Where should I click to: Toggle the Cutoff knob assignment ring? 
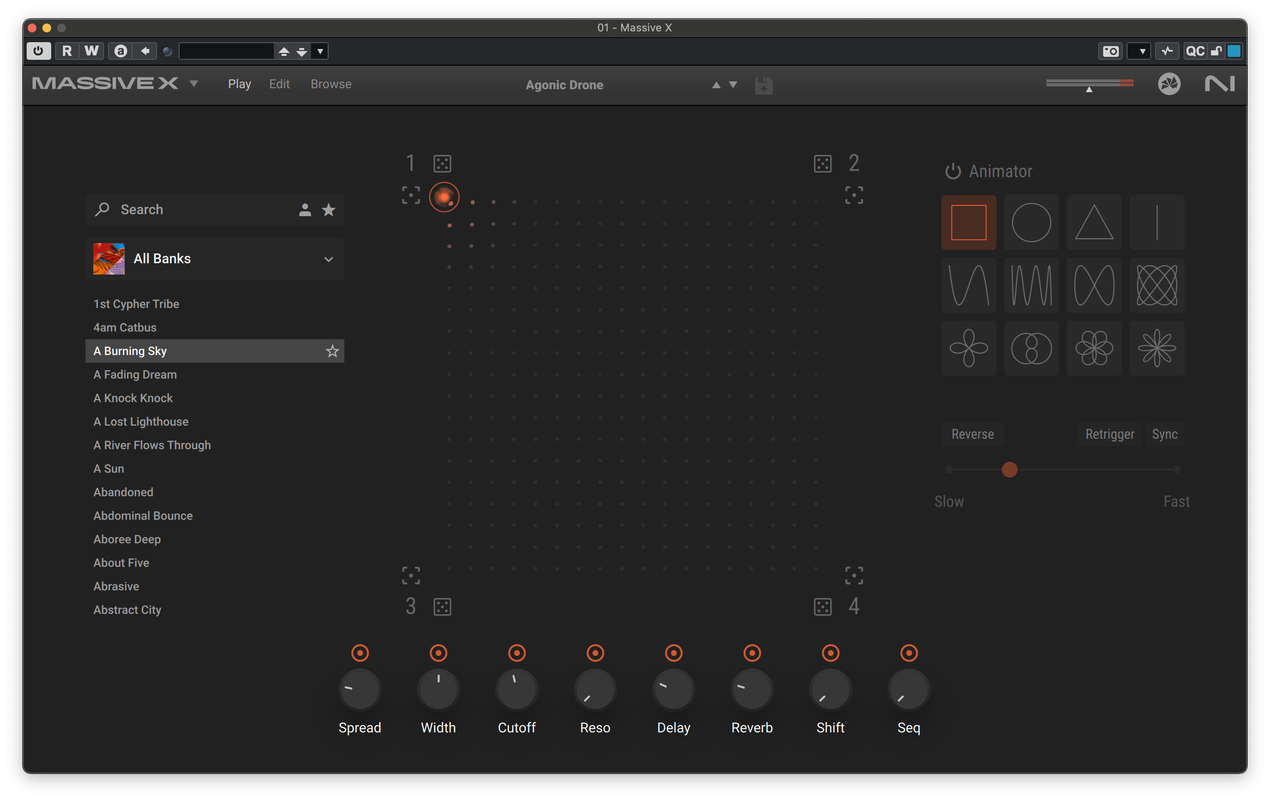(x=517, y=653)
